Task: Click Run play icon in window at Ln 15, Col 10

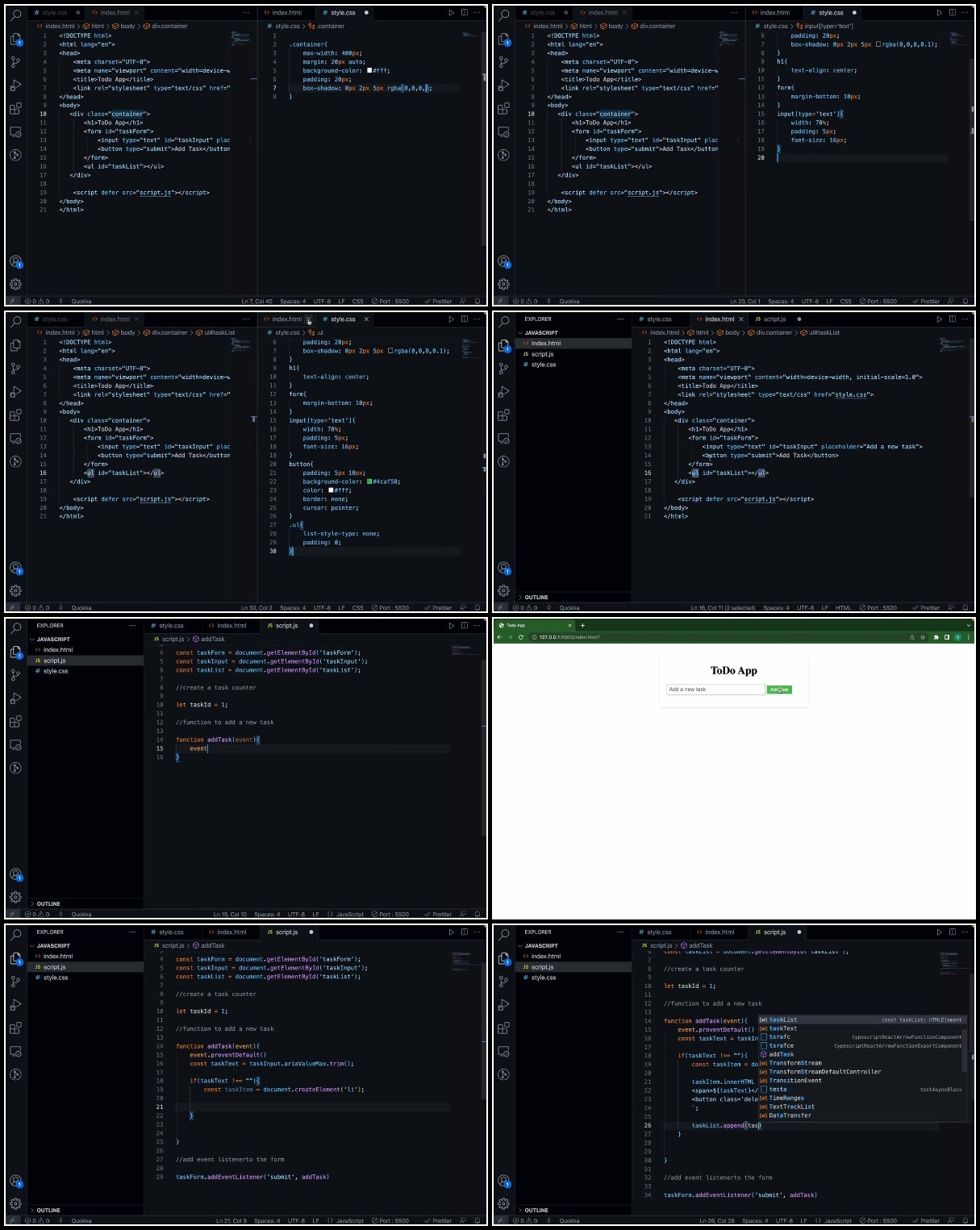Action: click(452, 626)
